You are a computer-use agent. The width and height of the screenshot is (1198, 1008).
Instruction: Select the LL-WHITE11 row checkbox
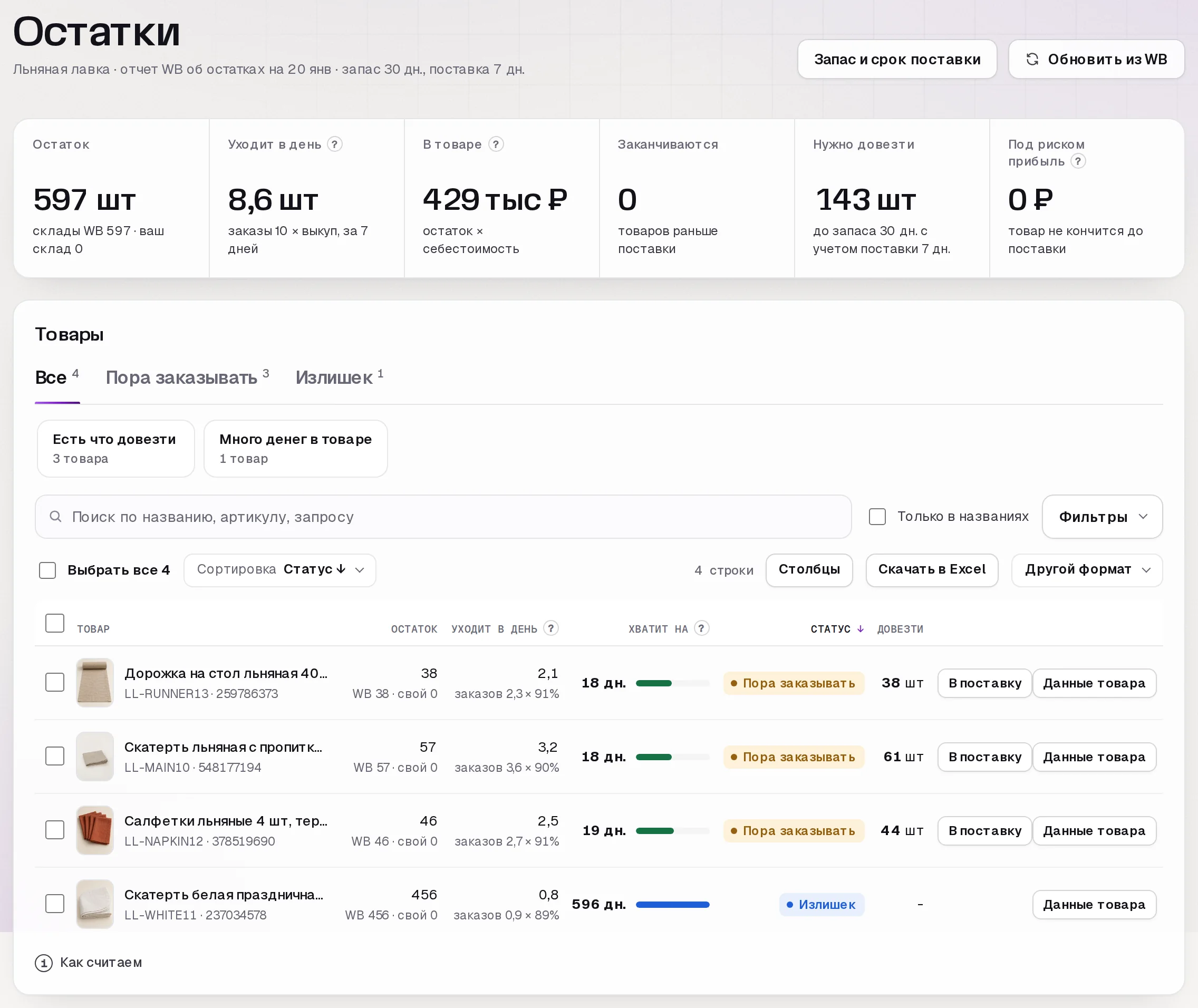[55, 904]
